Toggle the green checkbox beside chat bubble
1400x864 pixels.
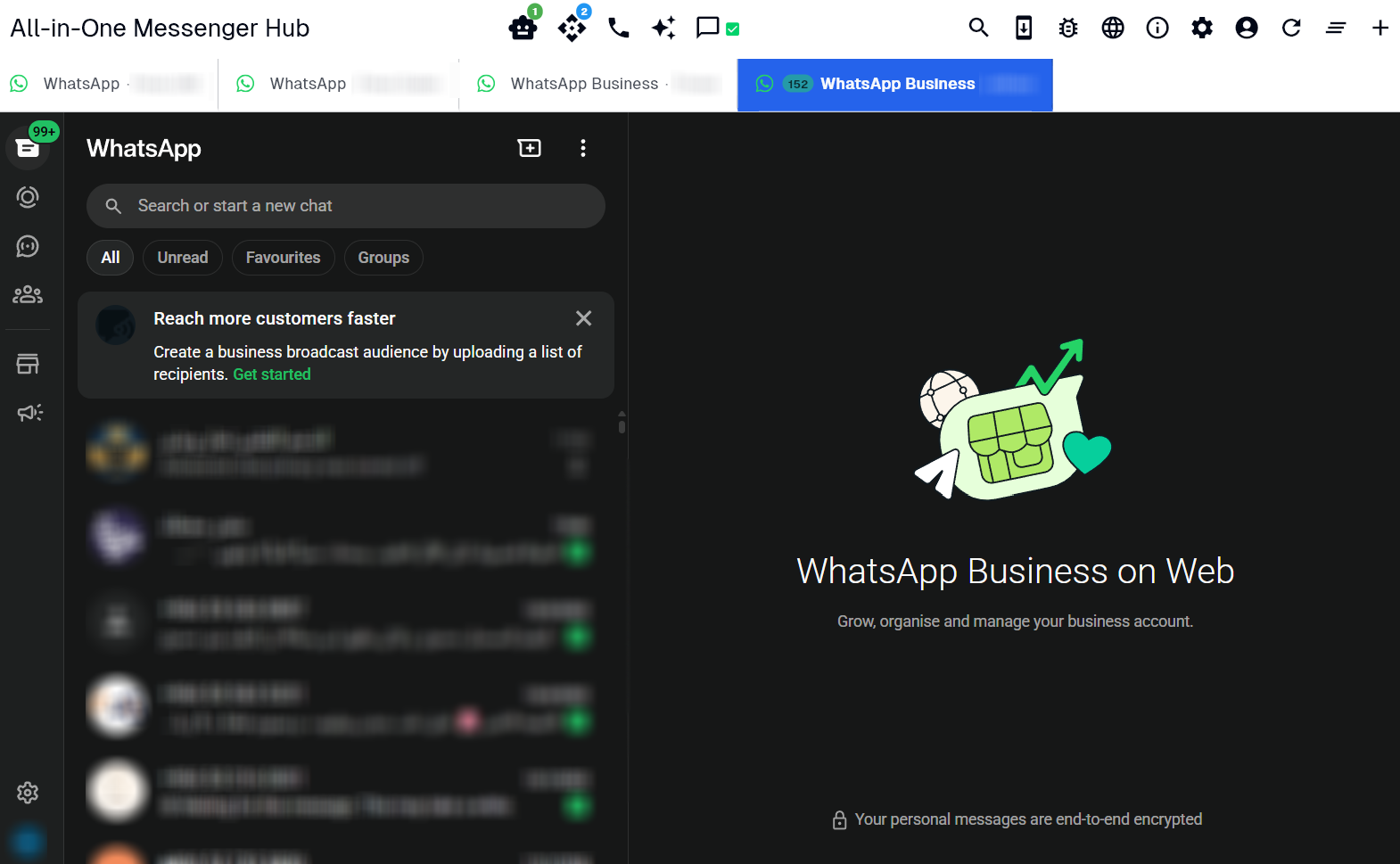click(732, 29)
